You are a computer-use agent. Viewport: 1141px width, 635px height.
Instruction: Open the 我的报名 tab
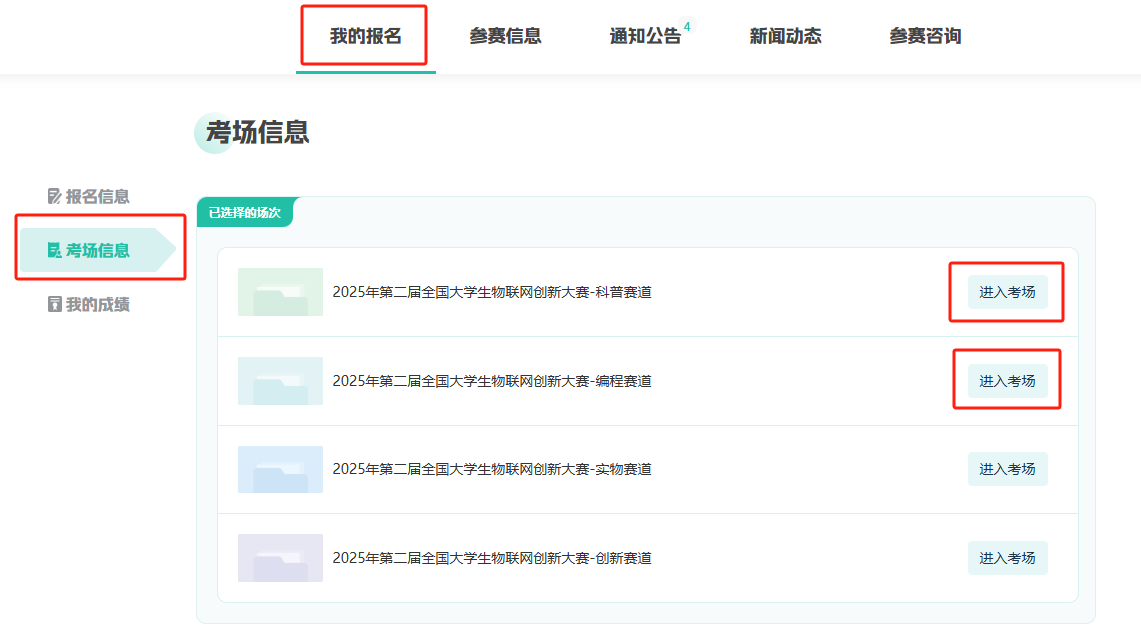(x=365, y=36)
